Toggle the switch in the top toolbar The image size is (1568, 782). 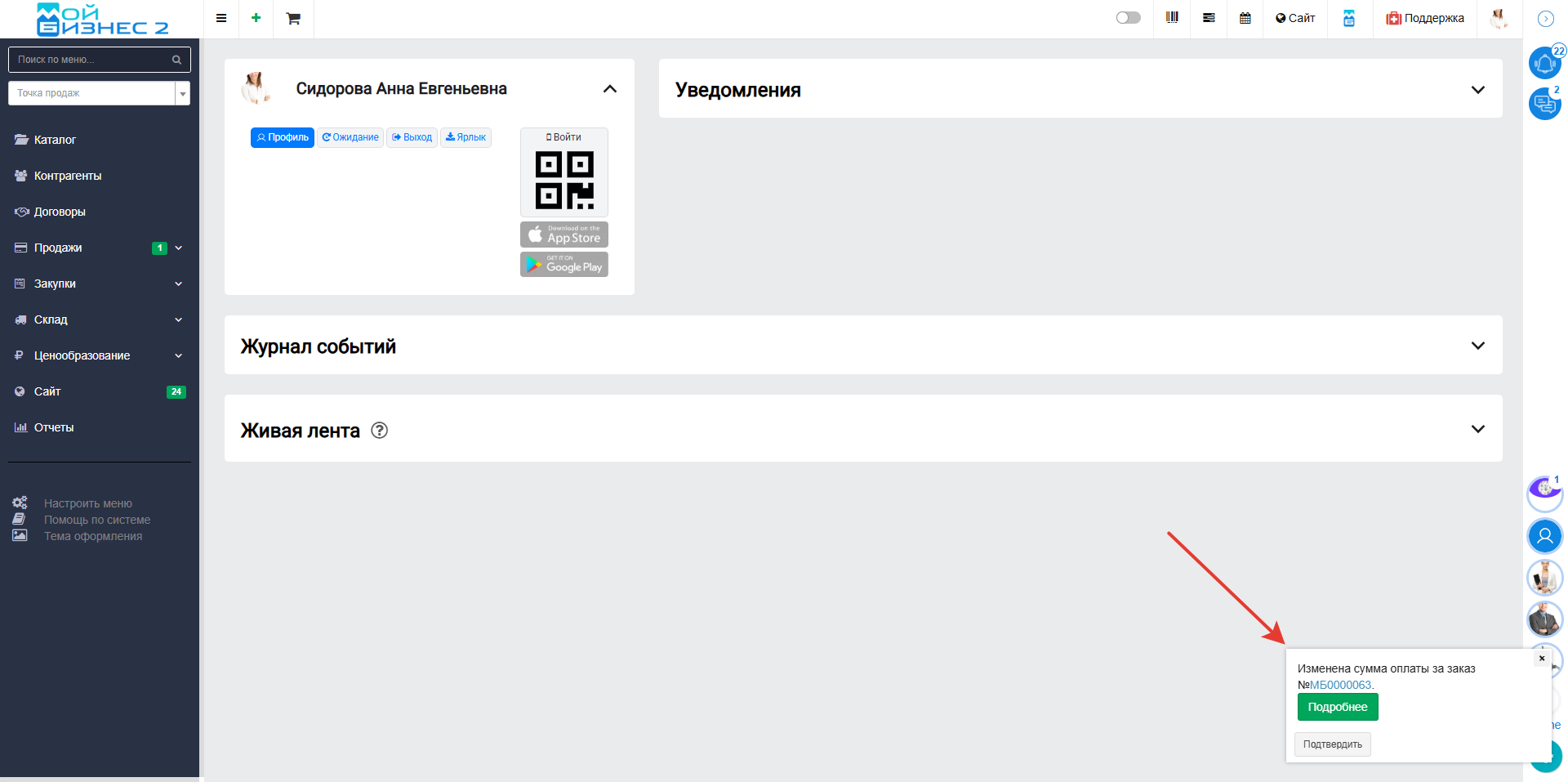pyautogui.click(x=1128, y=18)
